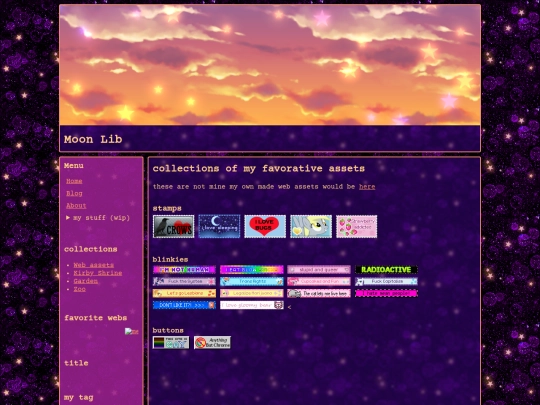The image size is (540, 405).
Task: Click the 'blinkies' section heading
Action: tap(170, 259)
